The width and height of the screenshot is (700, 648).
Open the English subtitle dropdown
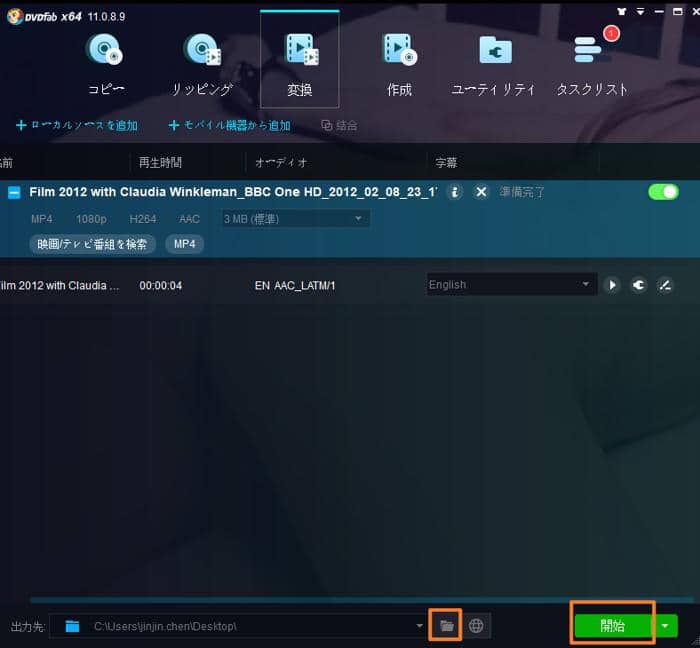(x=512, y=284)
